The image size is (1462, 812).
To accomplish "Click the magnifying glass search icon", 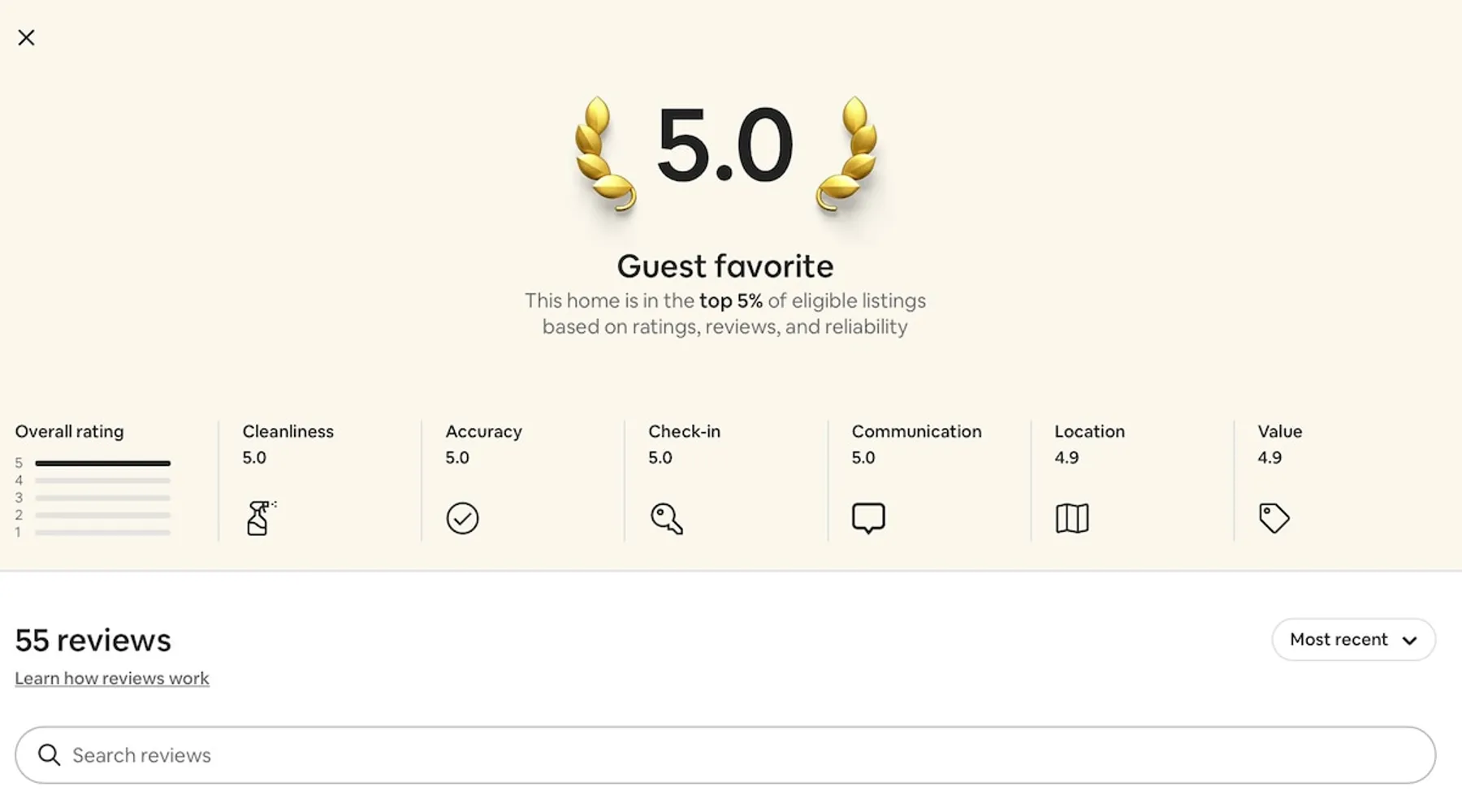I will point(50,755).
